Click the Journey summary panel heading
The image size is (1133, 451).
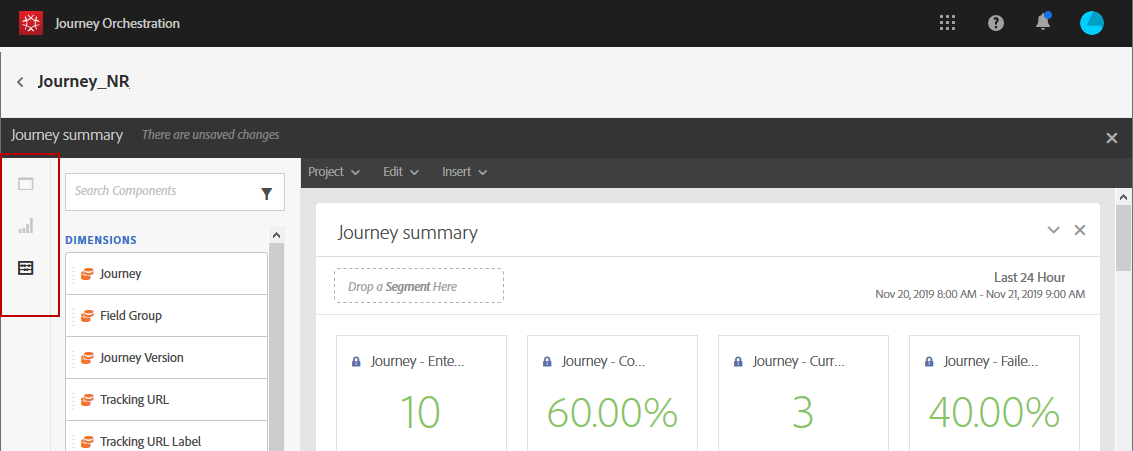(x=408, y=233)
